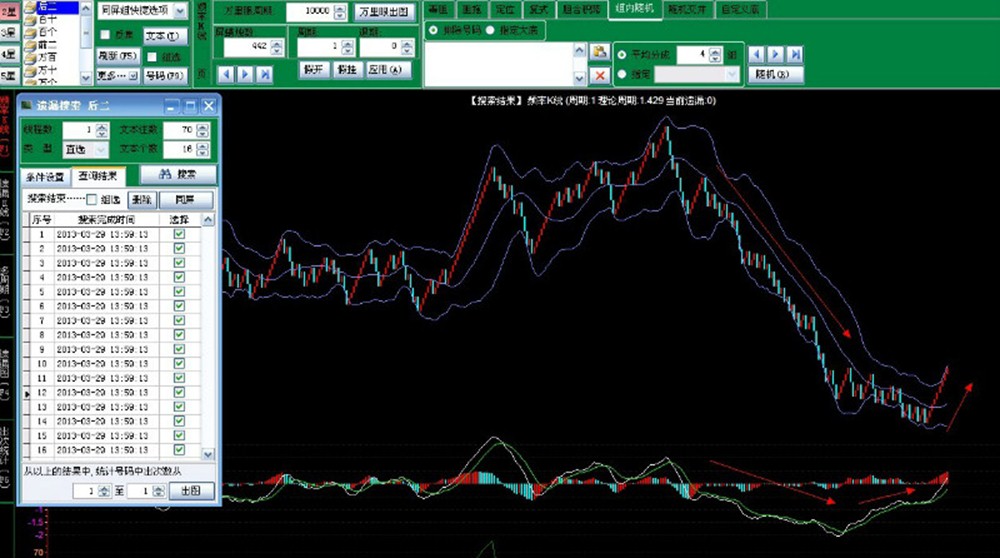The width and height of the screenshot is (1000, 558).
Task: Toggle the 组选 checkbox in search results
Action: pos(93,200)
